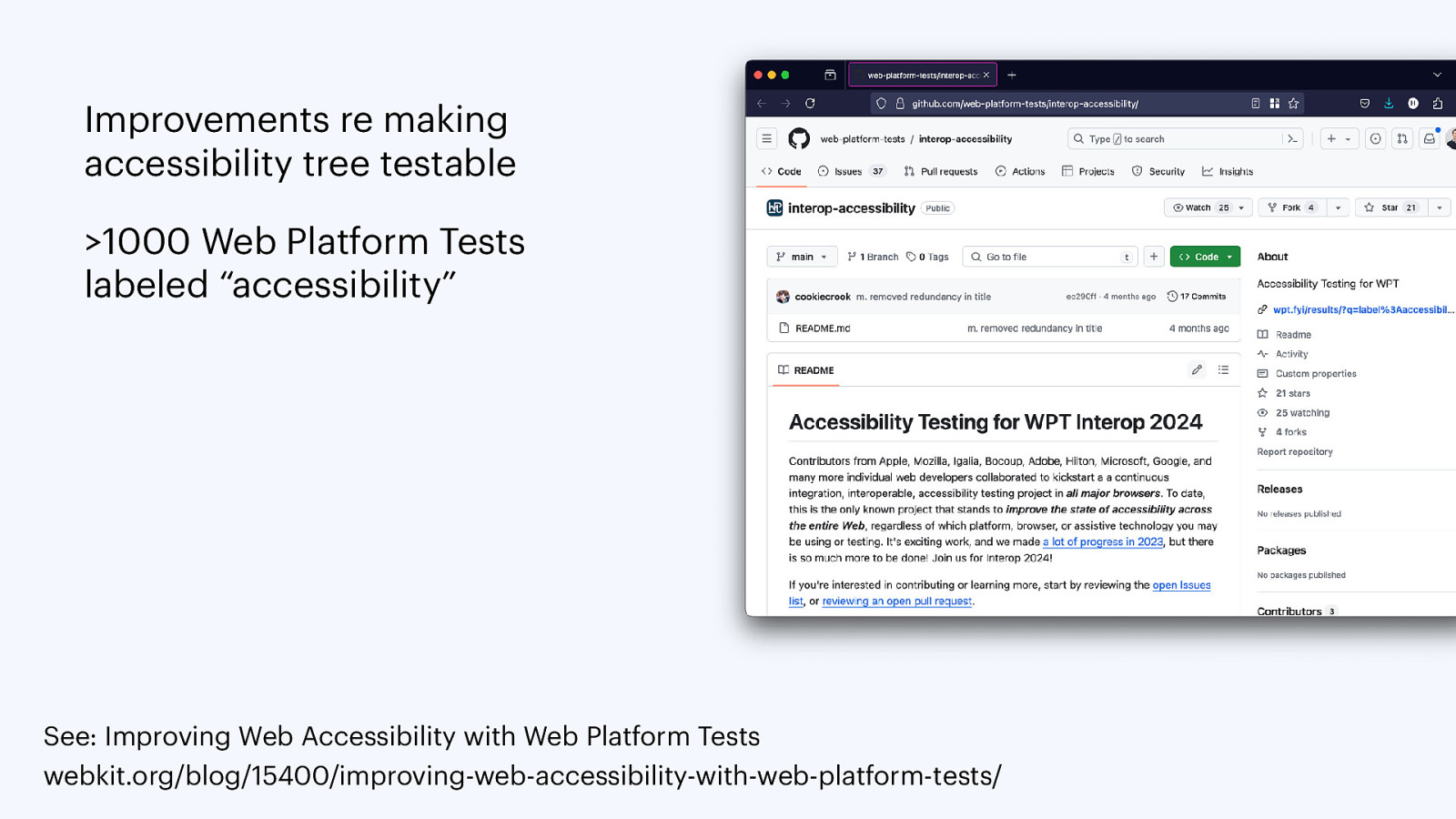Click the Readme link in About sidebar

1293,335
